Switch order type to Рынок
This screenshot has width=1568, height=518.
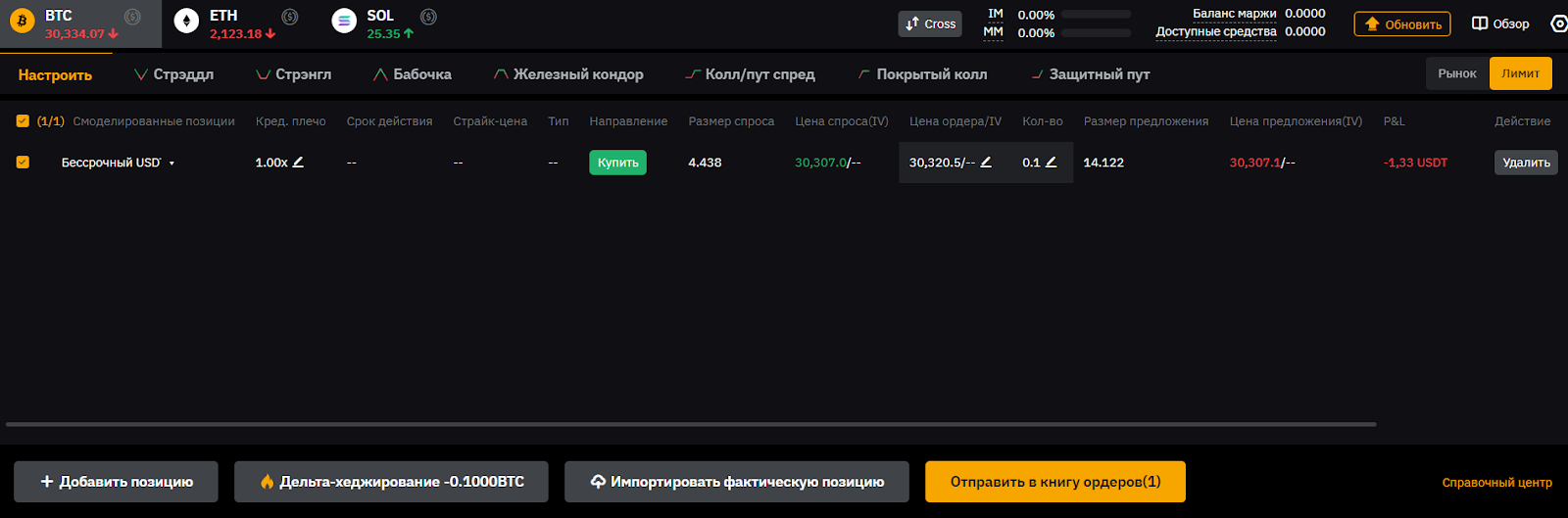point(1456,73)
